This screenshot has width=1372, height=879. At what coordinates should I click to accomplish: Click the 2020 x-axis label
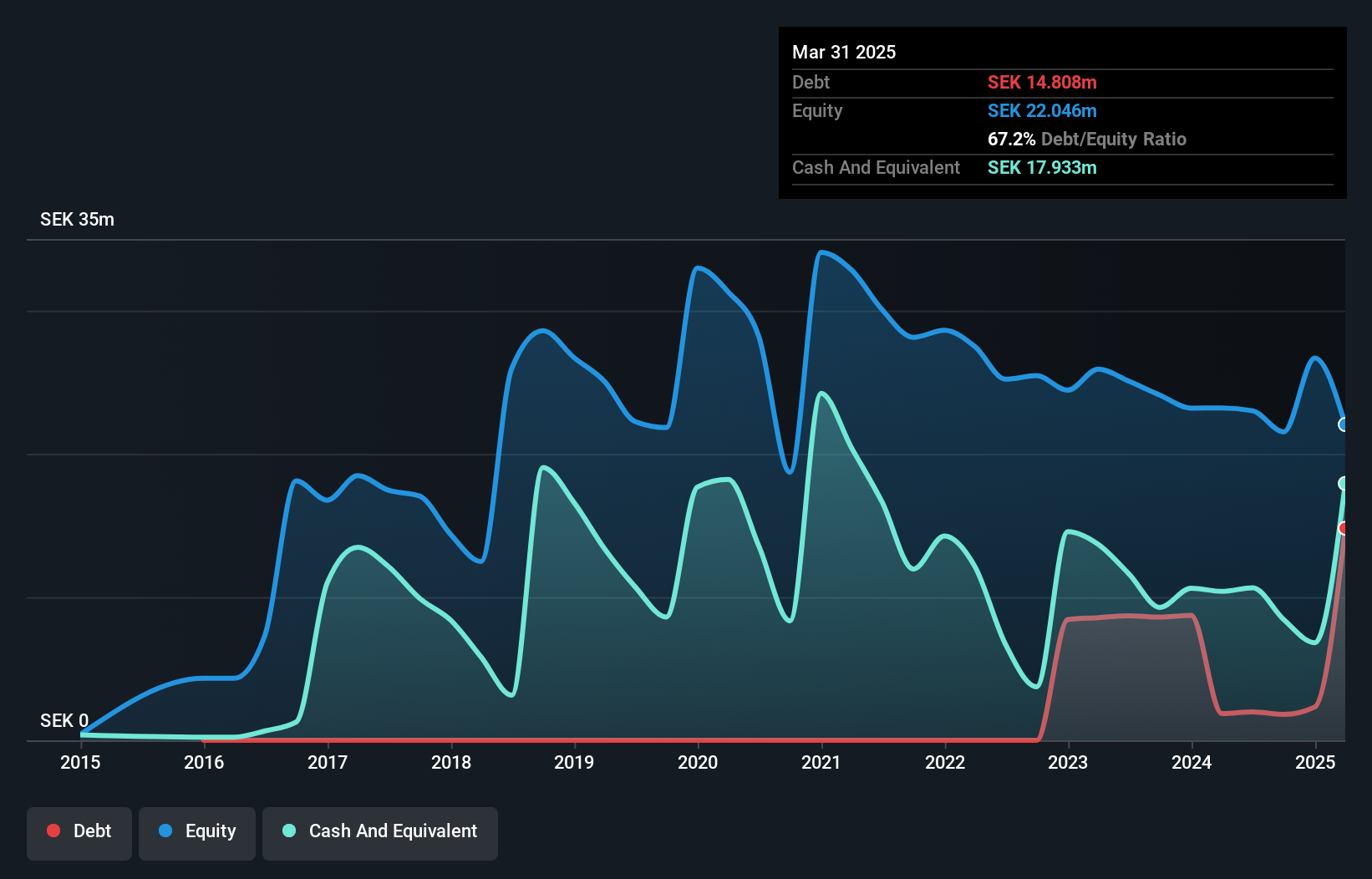coord(698,762)
